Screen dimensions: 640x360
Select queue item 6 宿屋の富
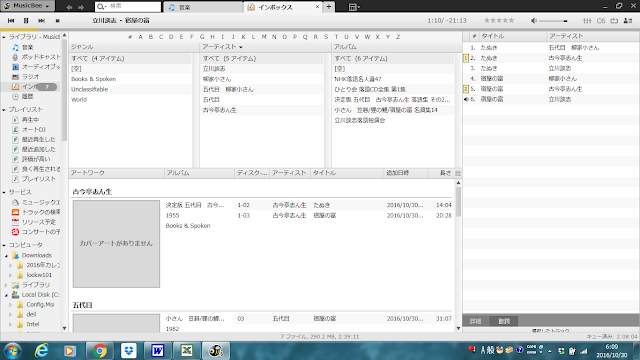pyautogui.click(x=551, y=99)
